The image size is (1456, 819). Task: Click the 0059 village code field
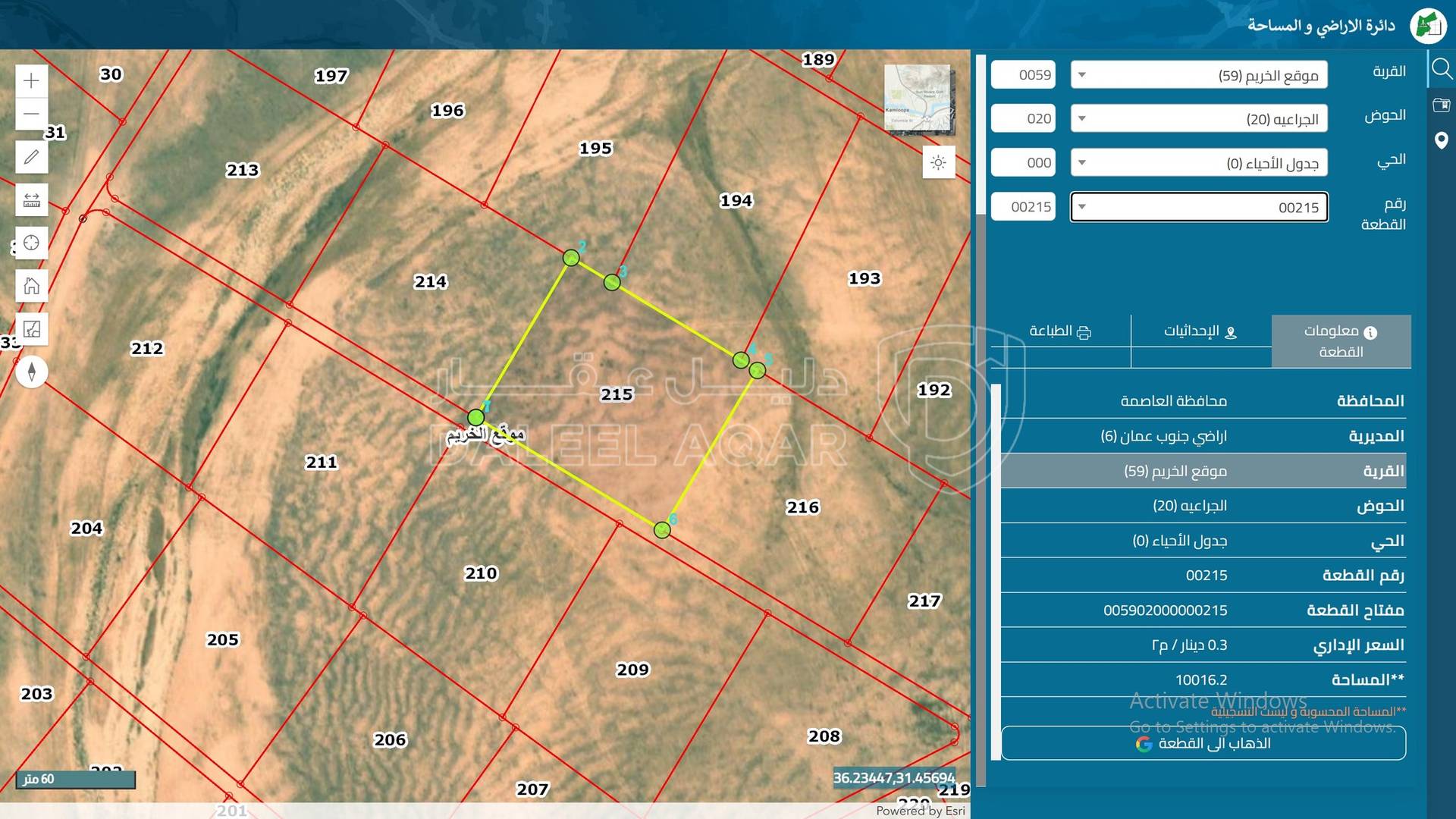[x=1023, y=75]
